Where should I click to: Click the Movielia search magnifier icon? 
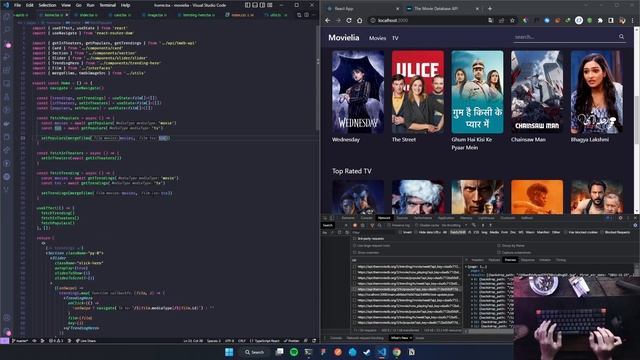pos(621,37)
